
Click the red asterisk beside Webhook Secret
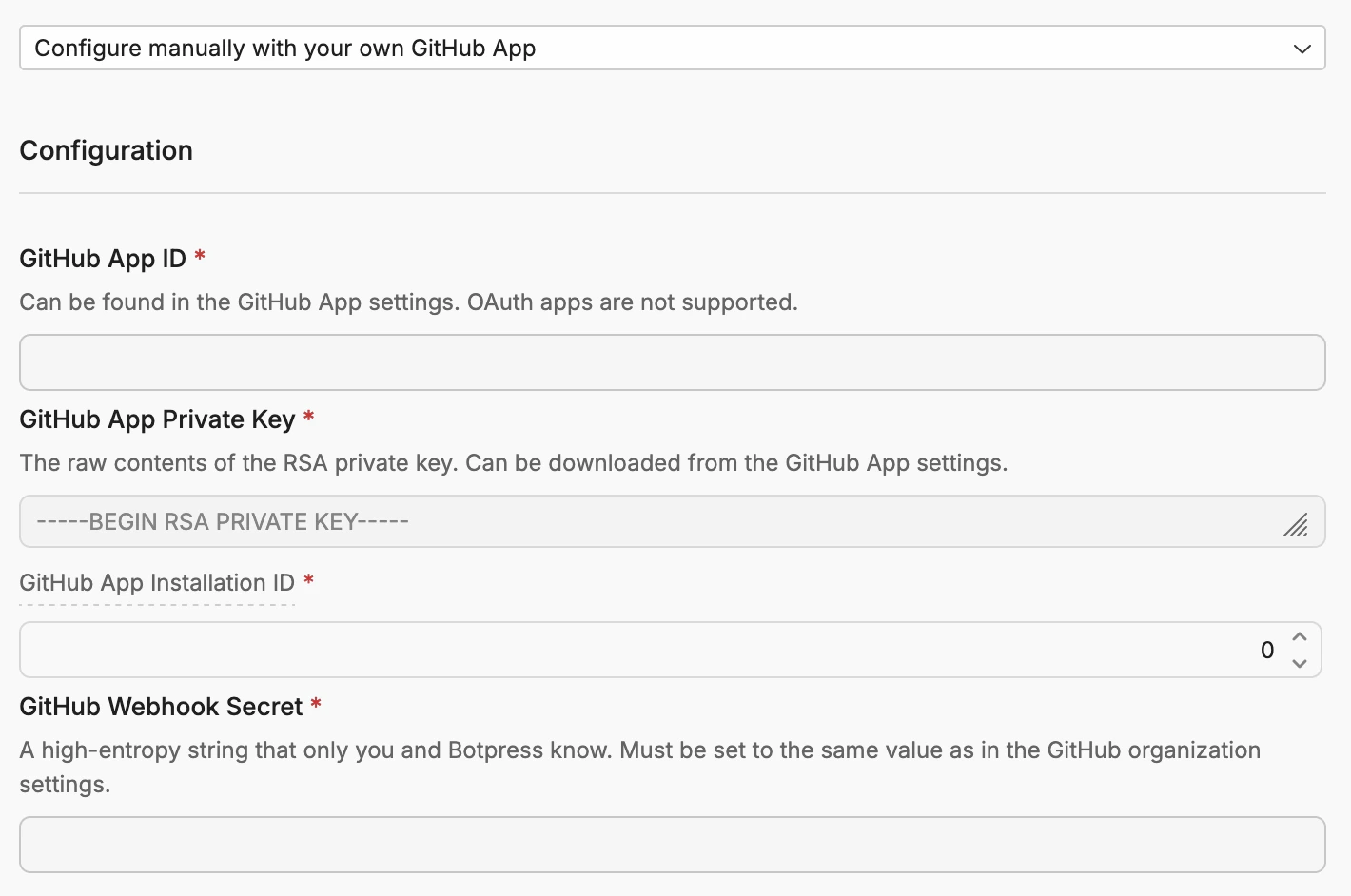tap(316, 704)
